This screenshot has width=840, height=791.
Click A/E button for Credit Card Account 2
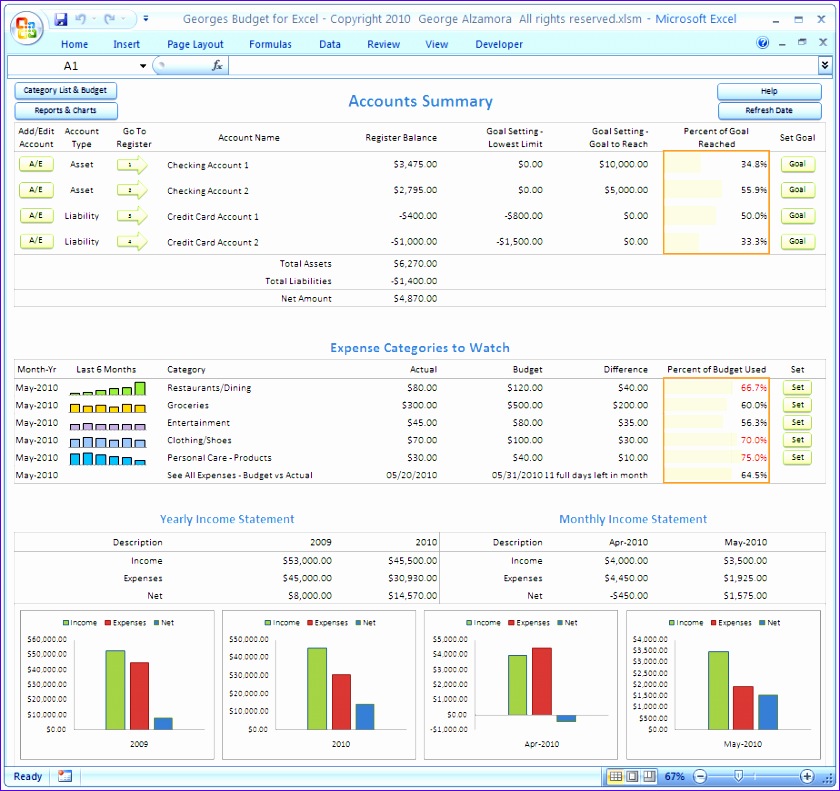(x=36, y=240)
